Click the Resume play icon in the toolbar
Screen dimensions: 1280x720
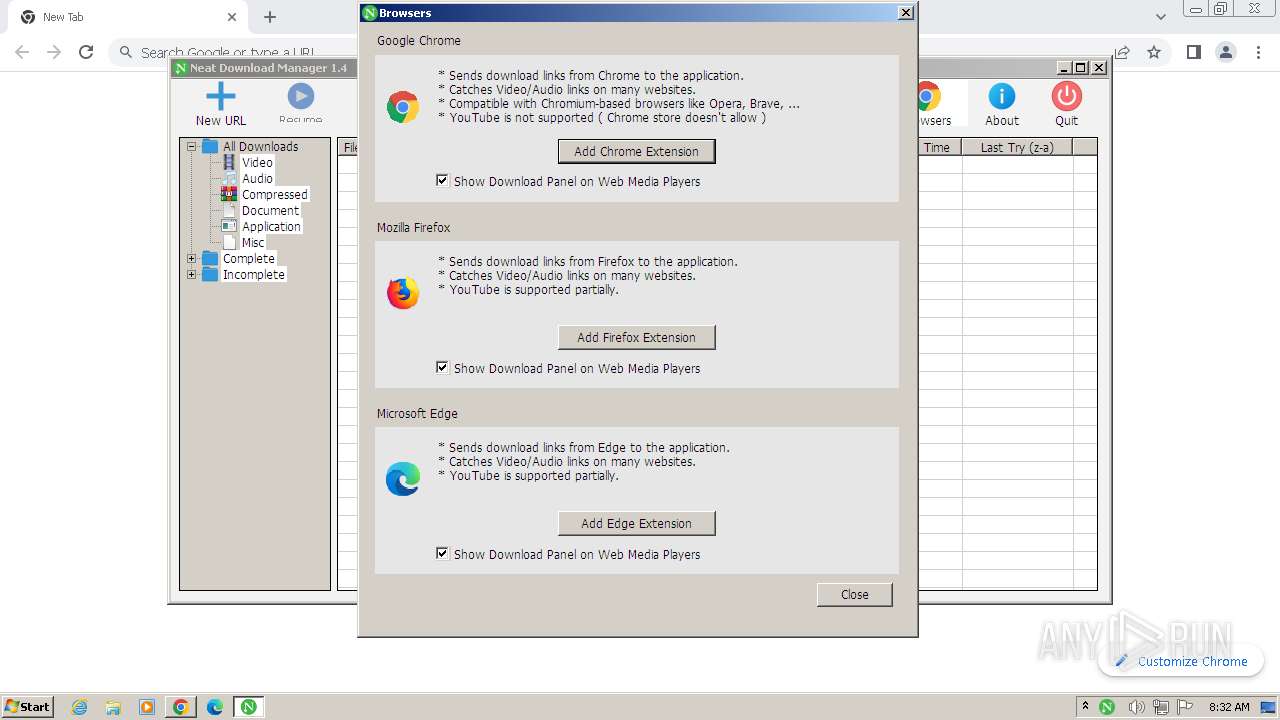(300, 96)
